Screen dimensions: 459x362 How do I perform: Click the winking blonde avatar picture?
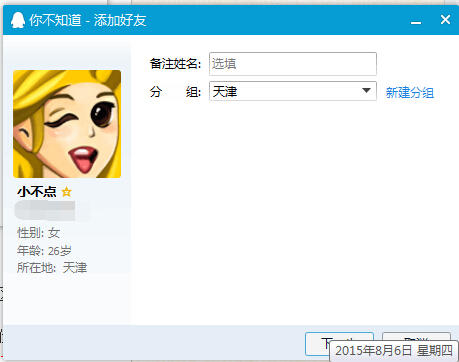point(67,124)
